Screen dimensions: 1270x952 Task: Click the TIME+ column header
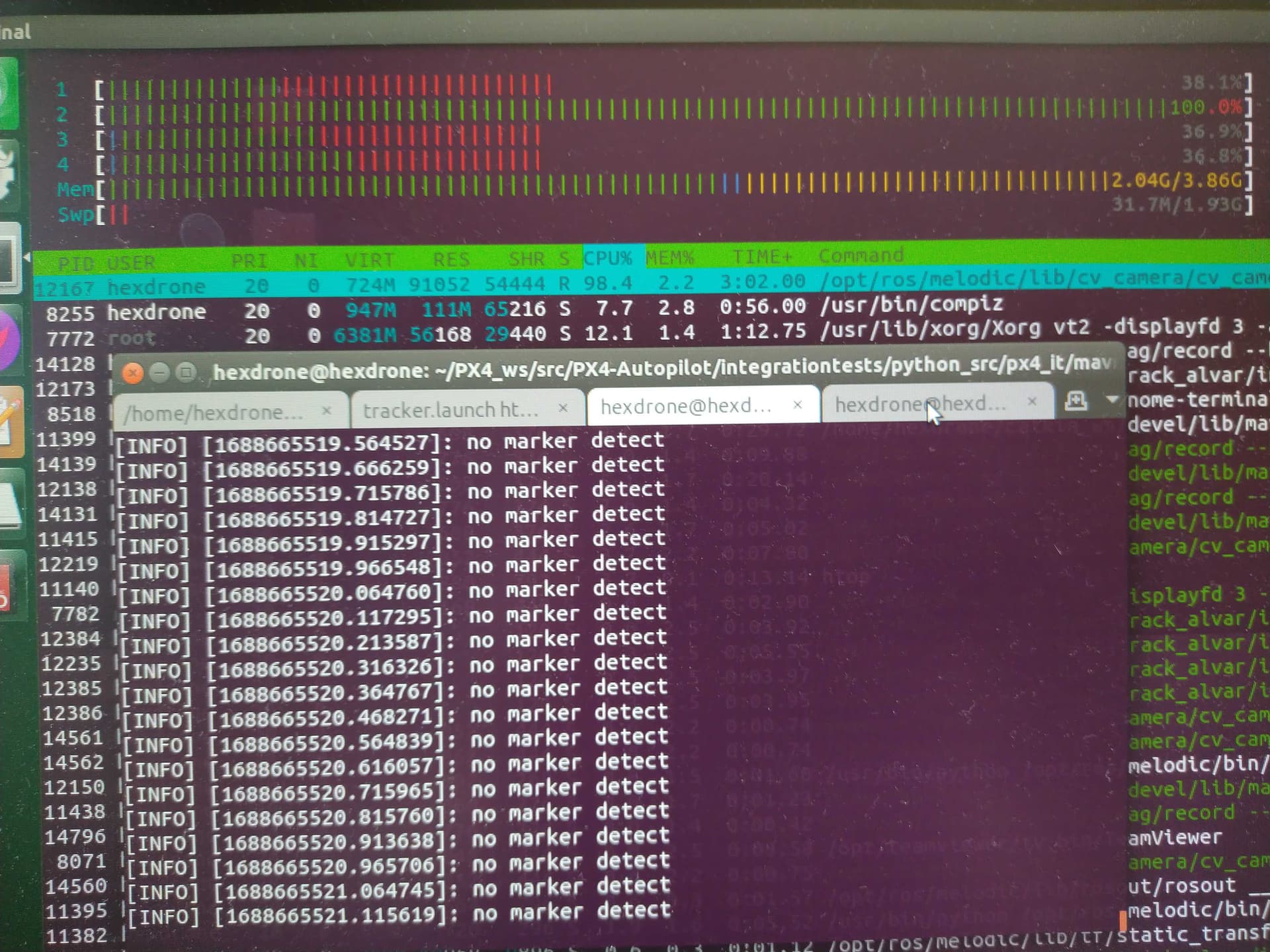[761, 257]
